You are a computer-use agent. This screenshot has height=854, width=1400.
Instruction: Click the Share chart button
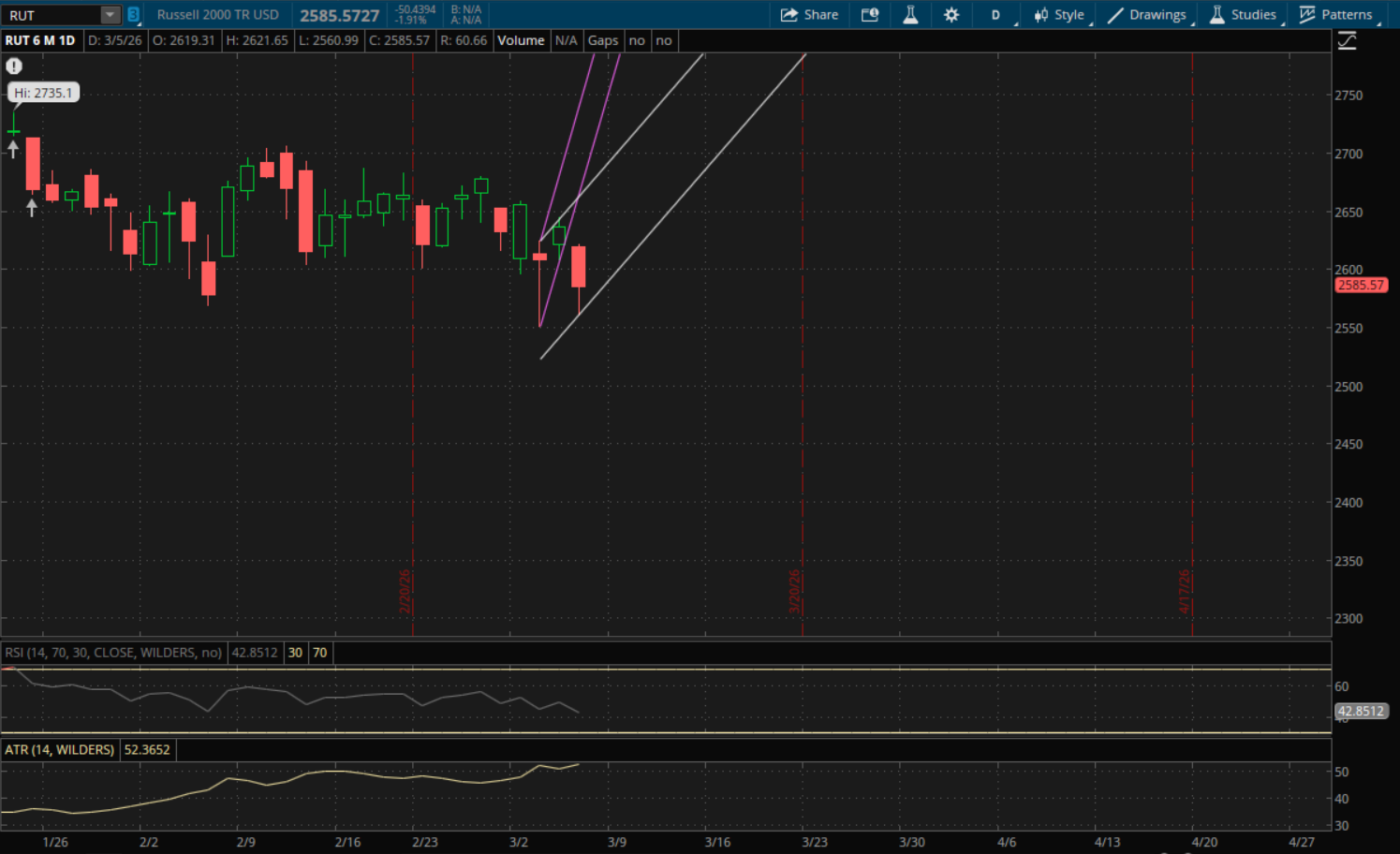point(809,15)
